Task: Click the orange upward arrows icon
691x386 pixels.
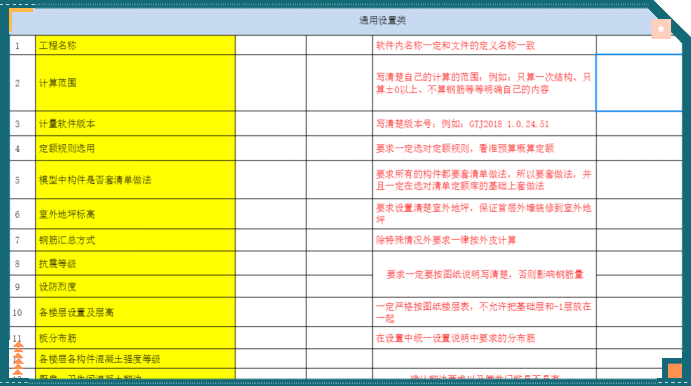Action: click(18, 359)
